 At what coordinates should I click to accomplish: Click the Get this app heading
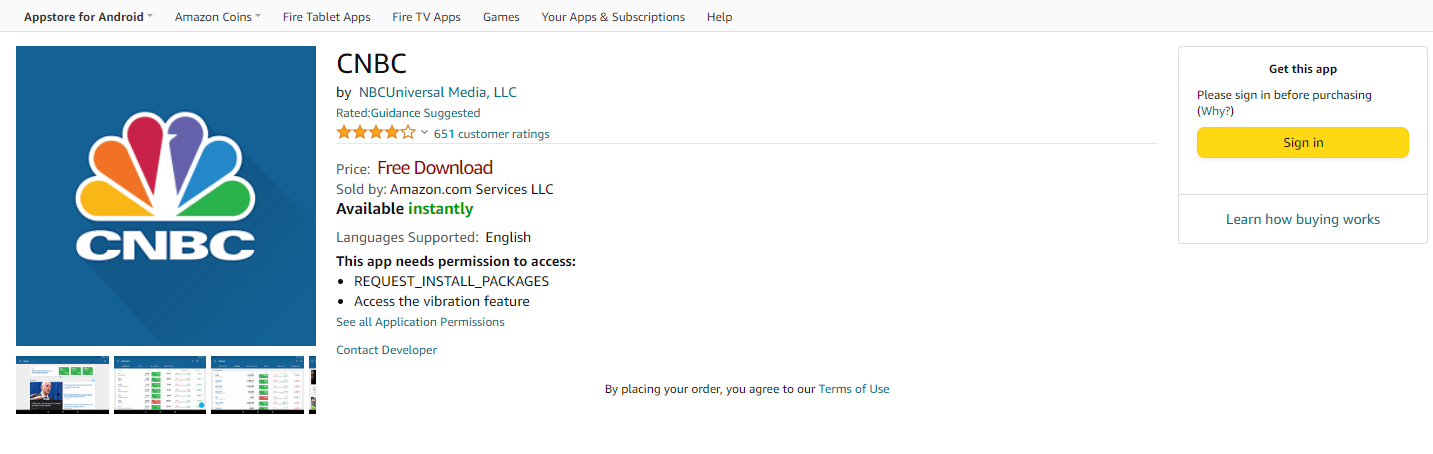[1303, 69]
